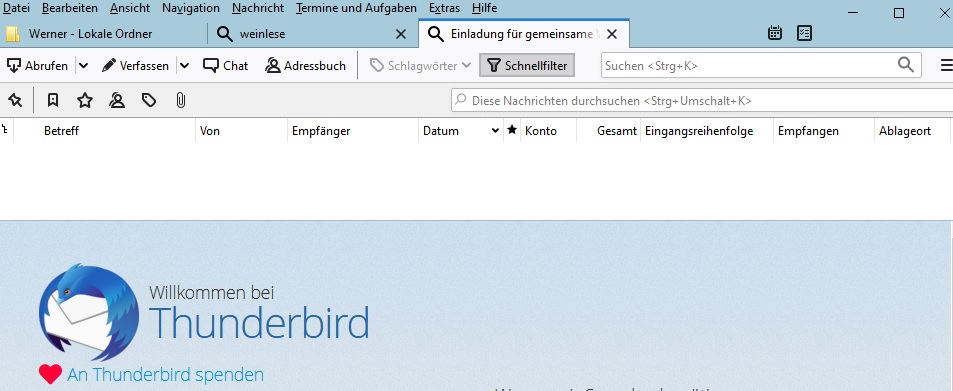Click the magnifier icon in search field

pos(906,64)
